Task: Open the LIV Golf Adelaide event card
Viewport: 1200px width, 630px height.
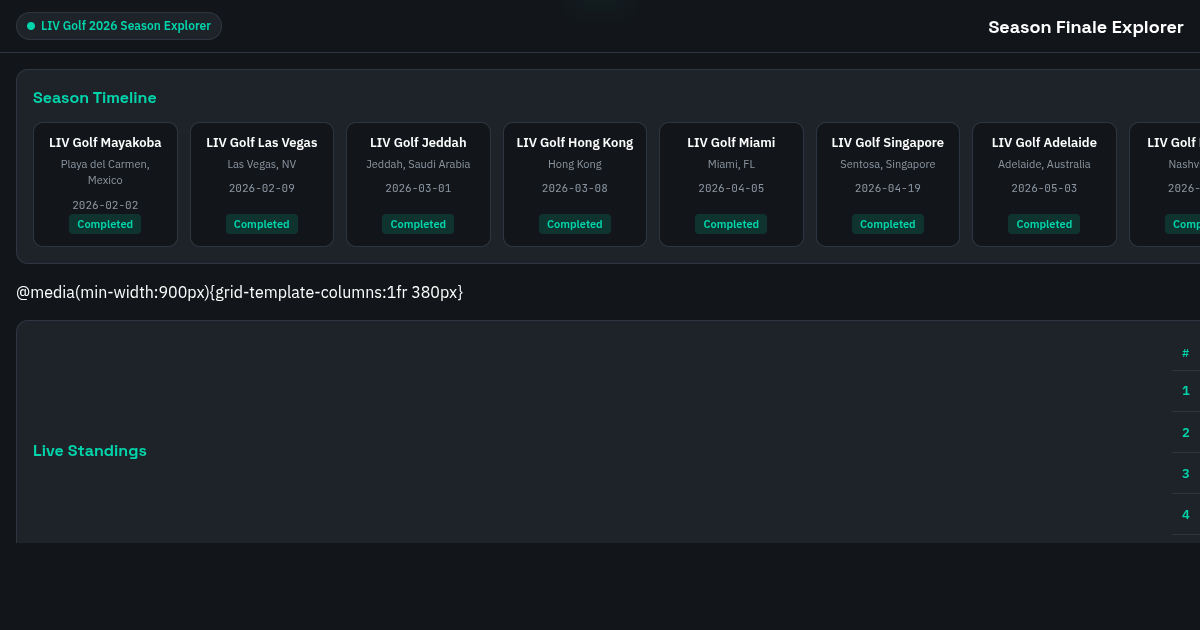Action: (x=1044, y=184)
